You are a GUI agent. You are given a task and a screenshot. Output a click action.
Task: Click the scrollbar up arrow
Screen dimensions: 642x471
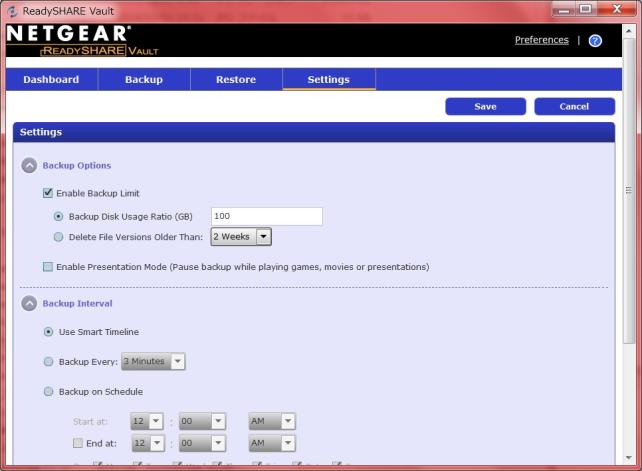click(629, 31)
